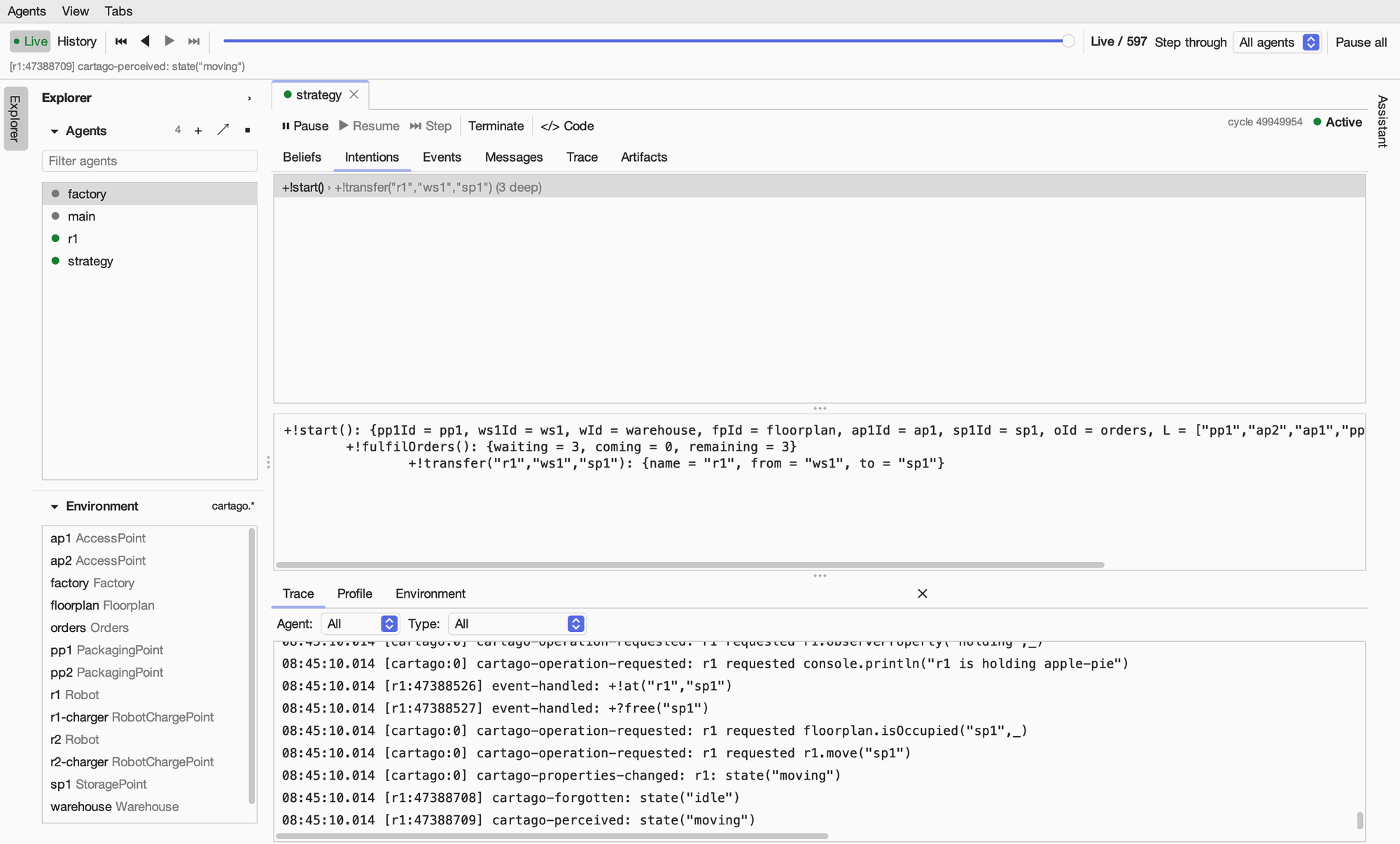
Task: Switch to the Beliefs tab
Action: [302, 157]
